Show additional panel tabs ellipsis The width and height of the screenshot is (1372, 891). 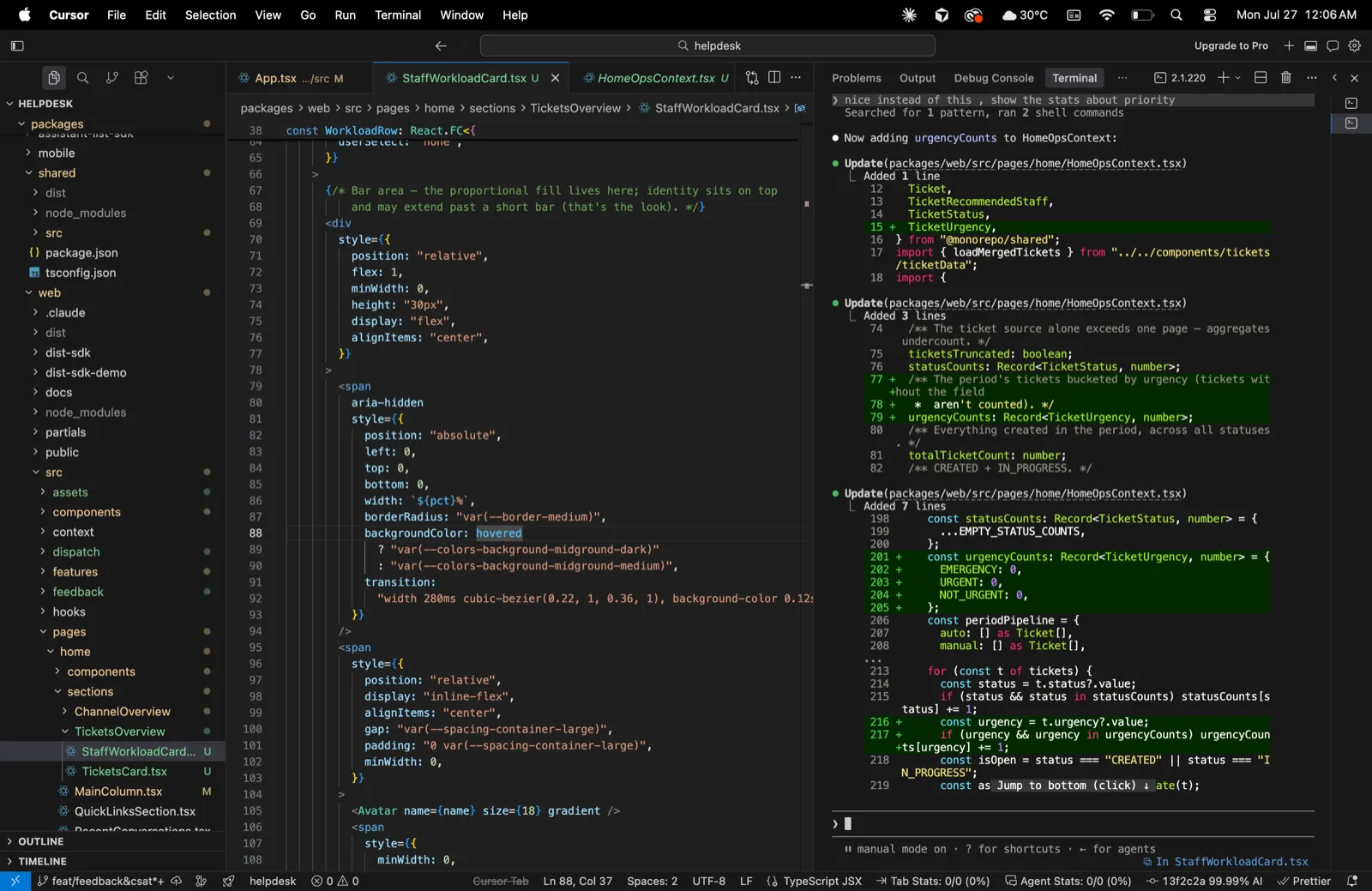click(1122, 78)
